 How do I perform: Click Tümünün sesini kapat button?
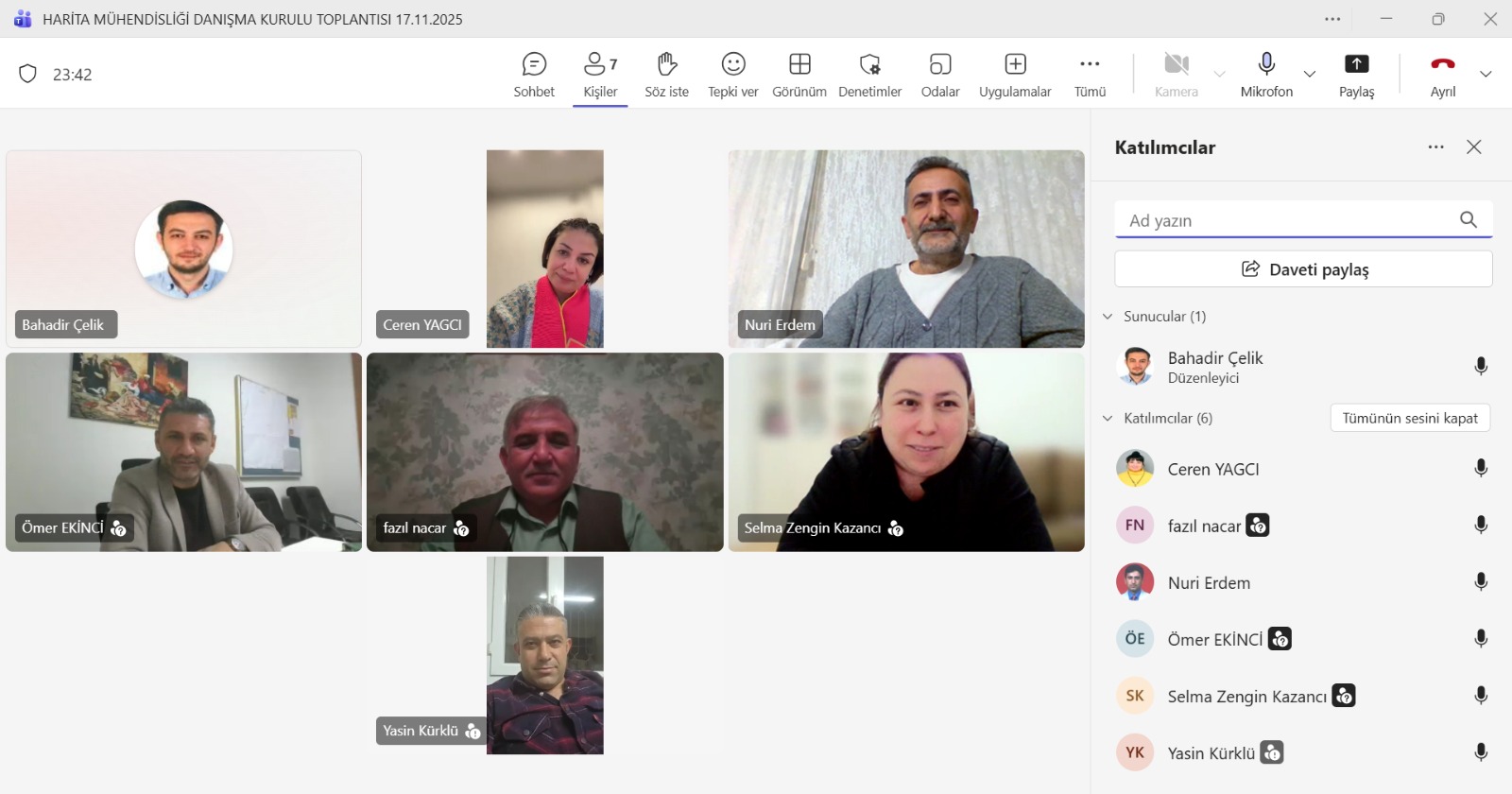coord(1410,419)
